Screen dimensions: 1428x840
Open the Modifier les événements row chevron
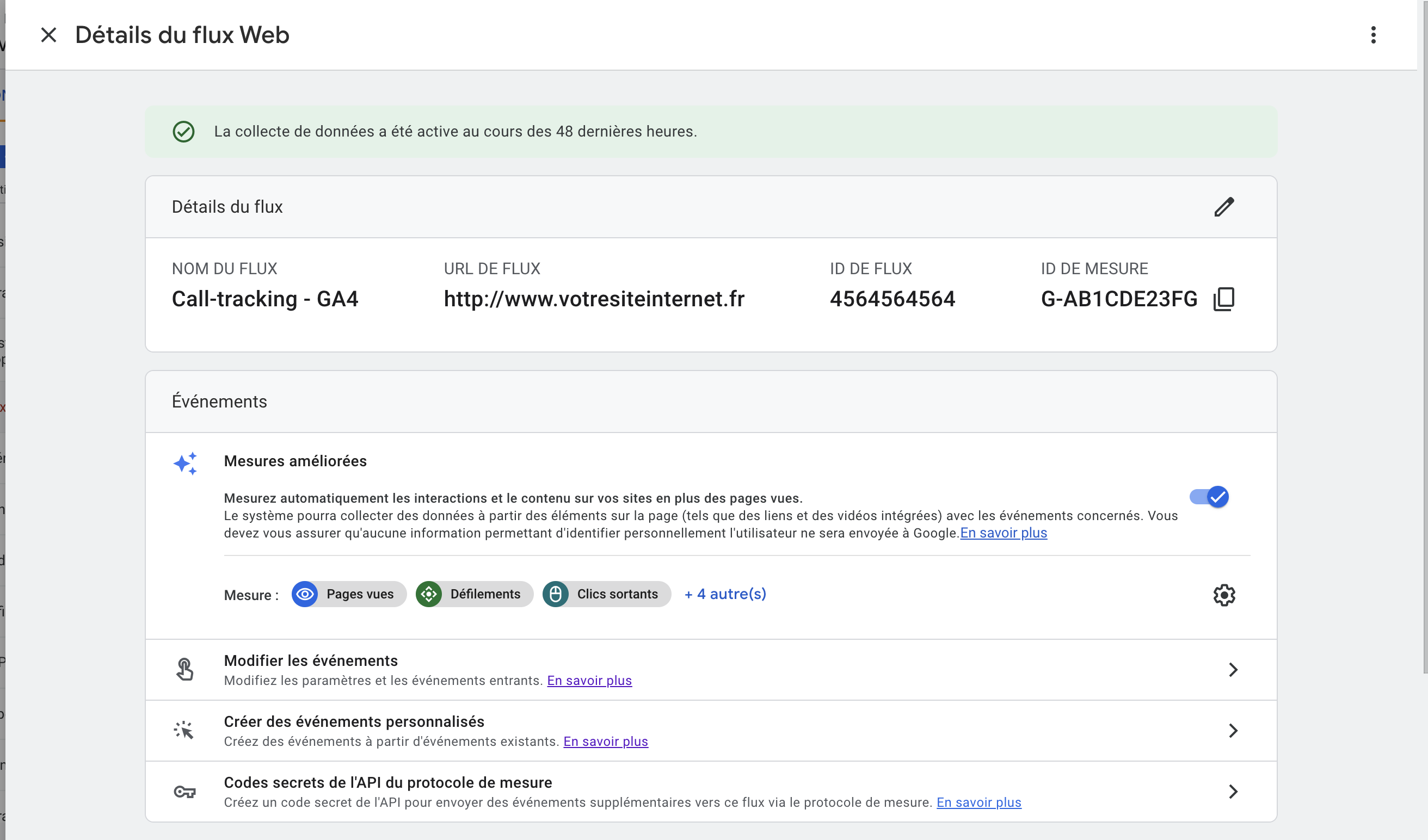(1233, 670)
